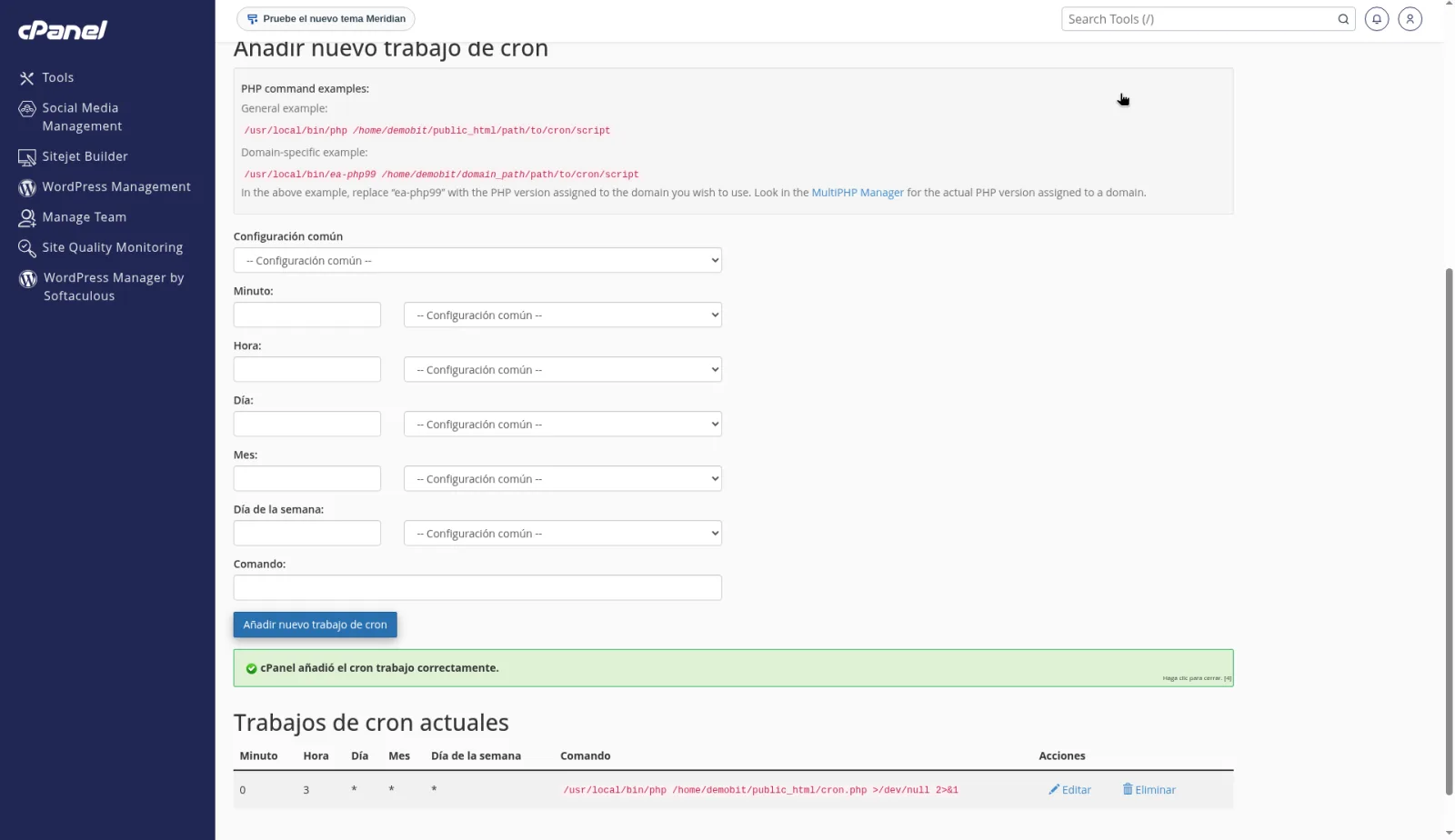
Task: Click the WordPress Management icon
Action: tap(27, 187)
